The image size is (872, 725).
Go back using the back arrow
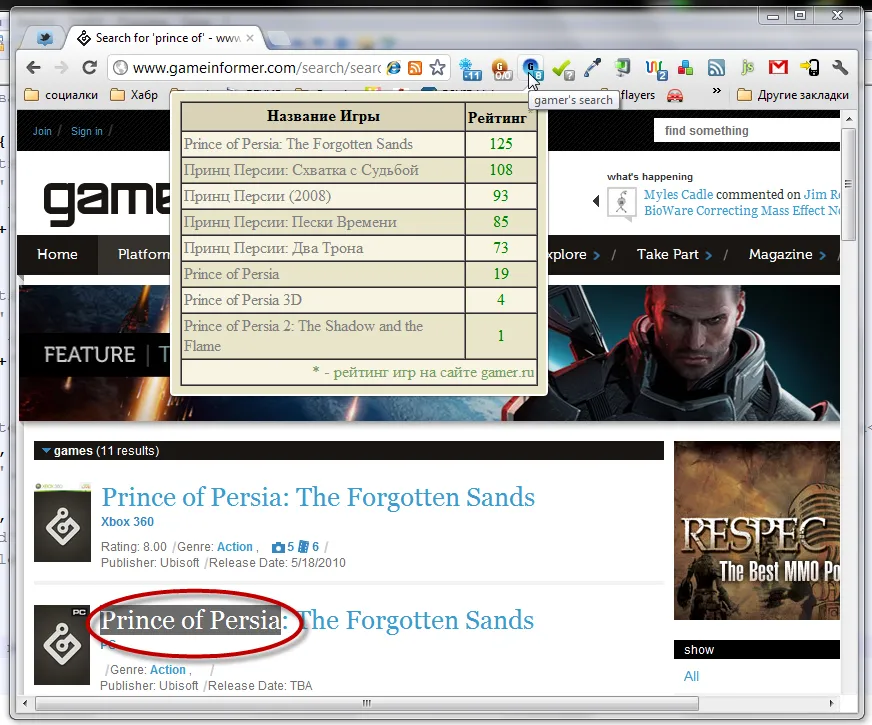point(33,68)
